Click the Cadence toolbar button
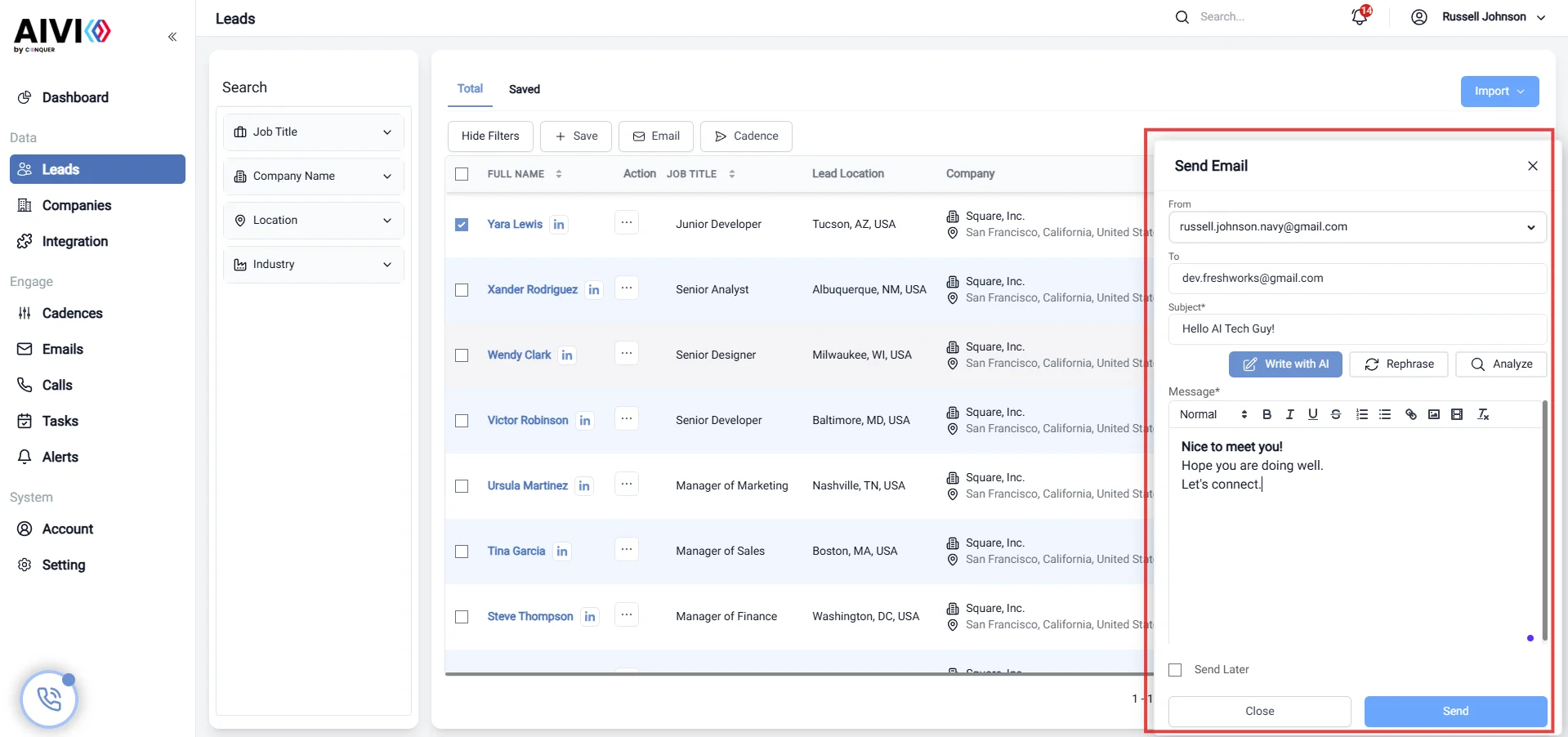This screenshot has height=737, width=1568. click(746, 136)
